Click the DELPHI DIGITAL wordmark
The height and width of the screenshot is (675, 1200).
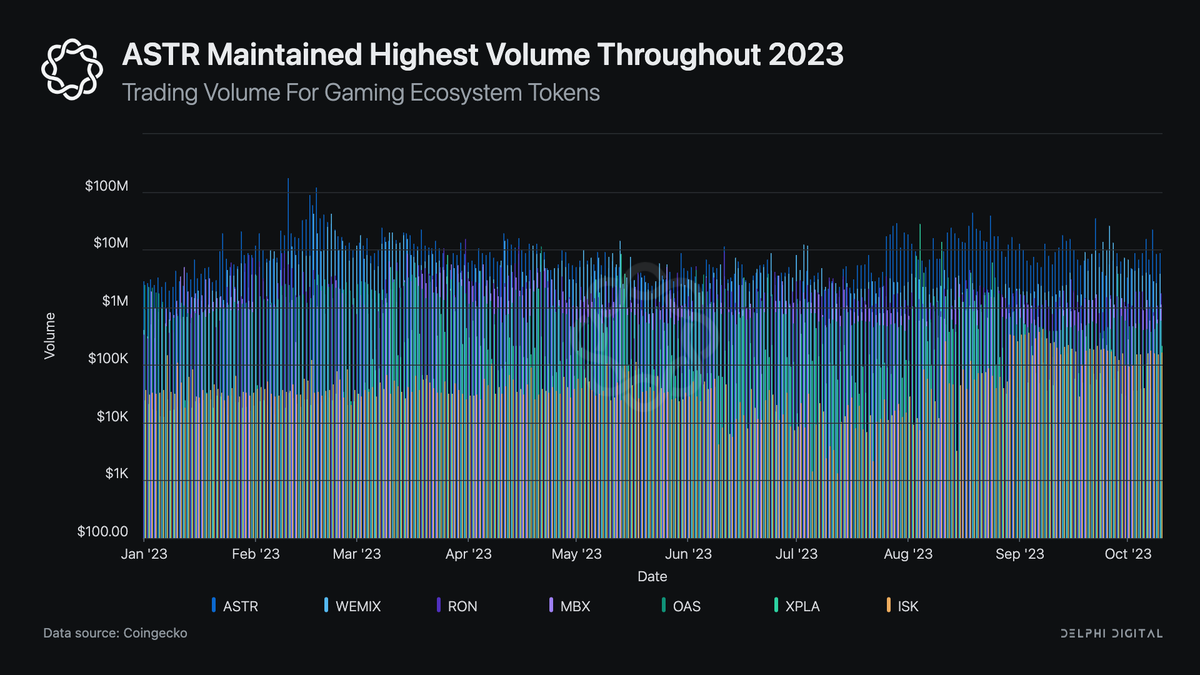point(1111,634)
